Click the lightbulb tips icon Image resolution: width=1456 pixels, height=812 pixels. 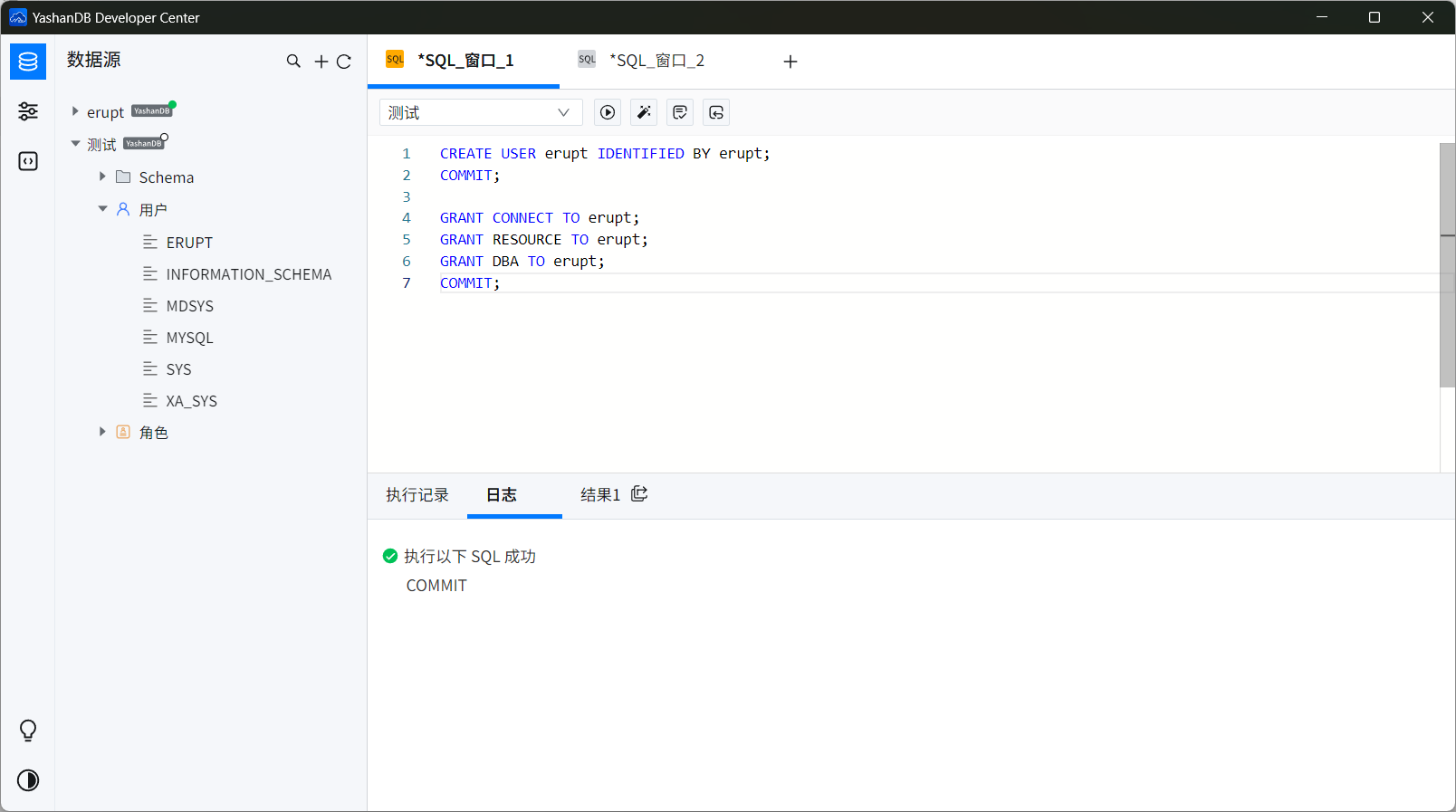pos(28,731)
